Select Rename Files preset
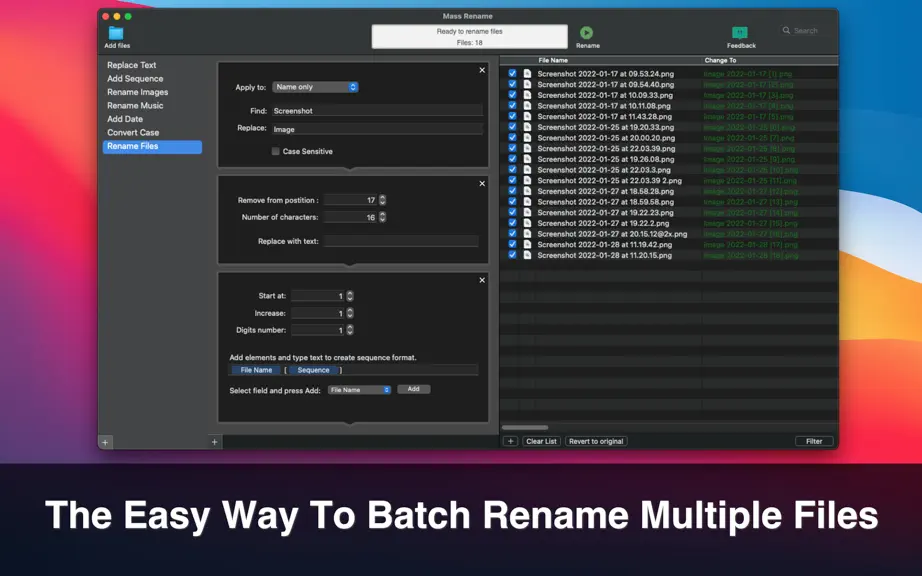Screen dimensions: 922x576 (x=152, y=146)
